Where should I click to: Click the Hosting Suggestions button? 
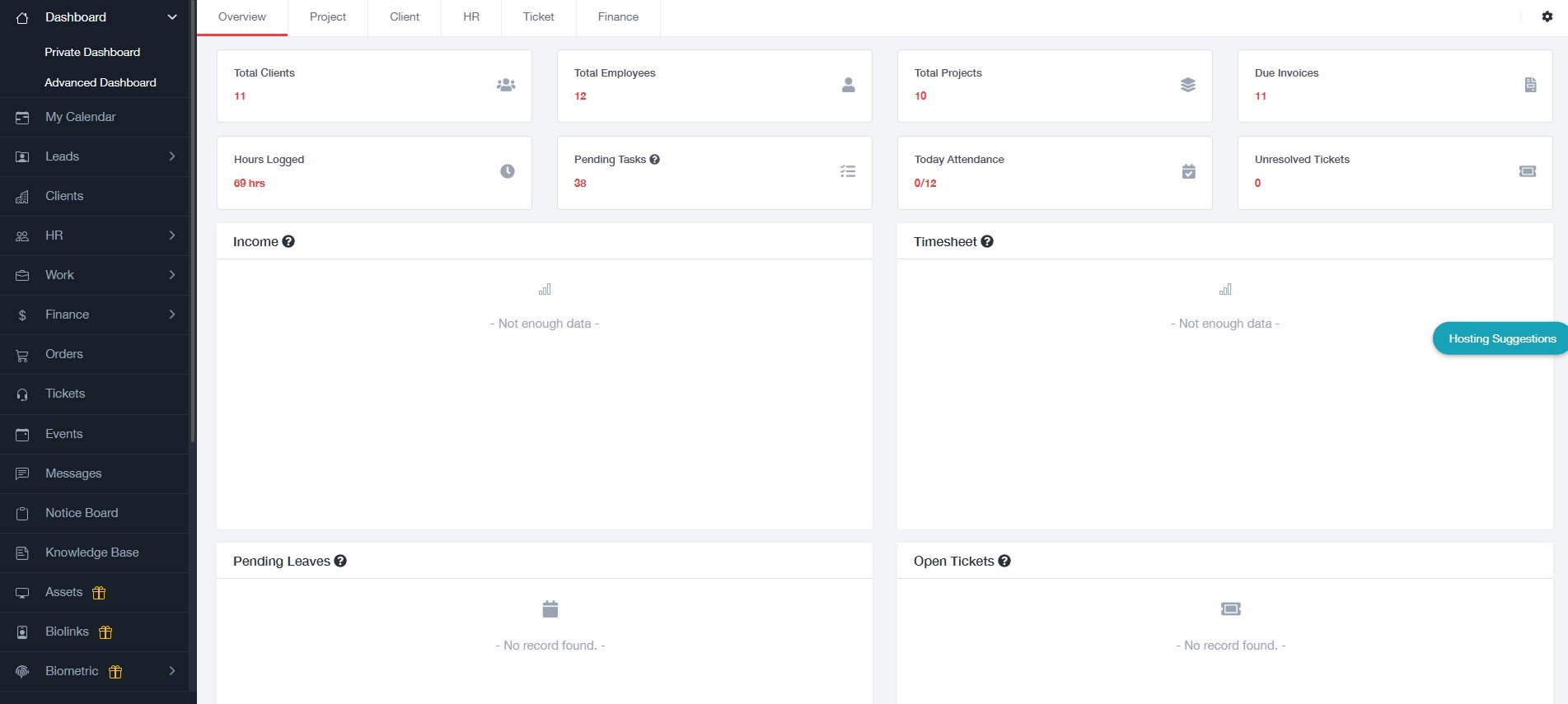(x=1501, y=338)
